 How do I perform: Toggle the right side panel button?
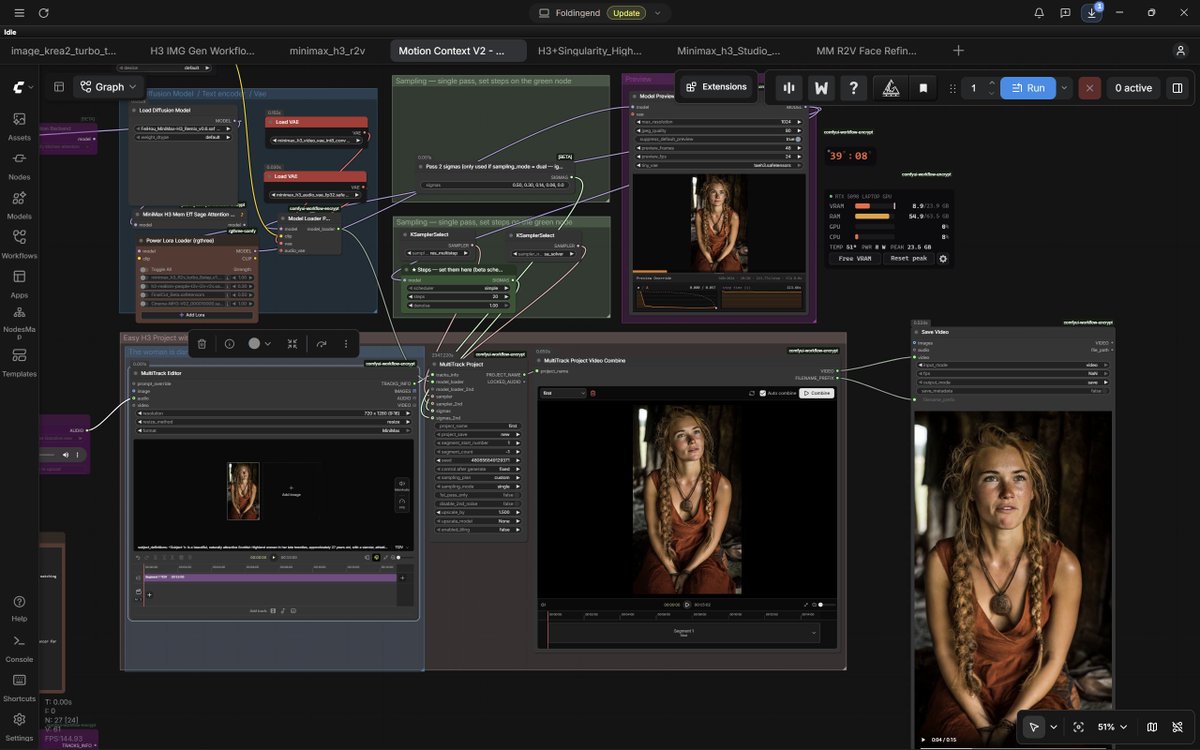pos(1177,88)
